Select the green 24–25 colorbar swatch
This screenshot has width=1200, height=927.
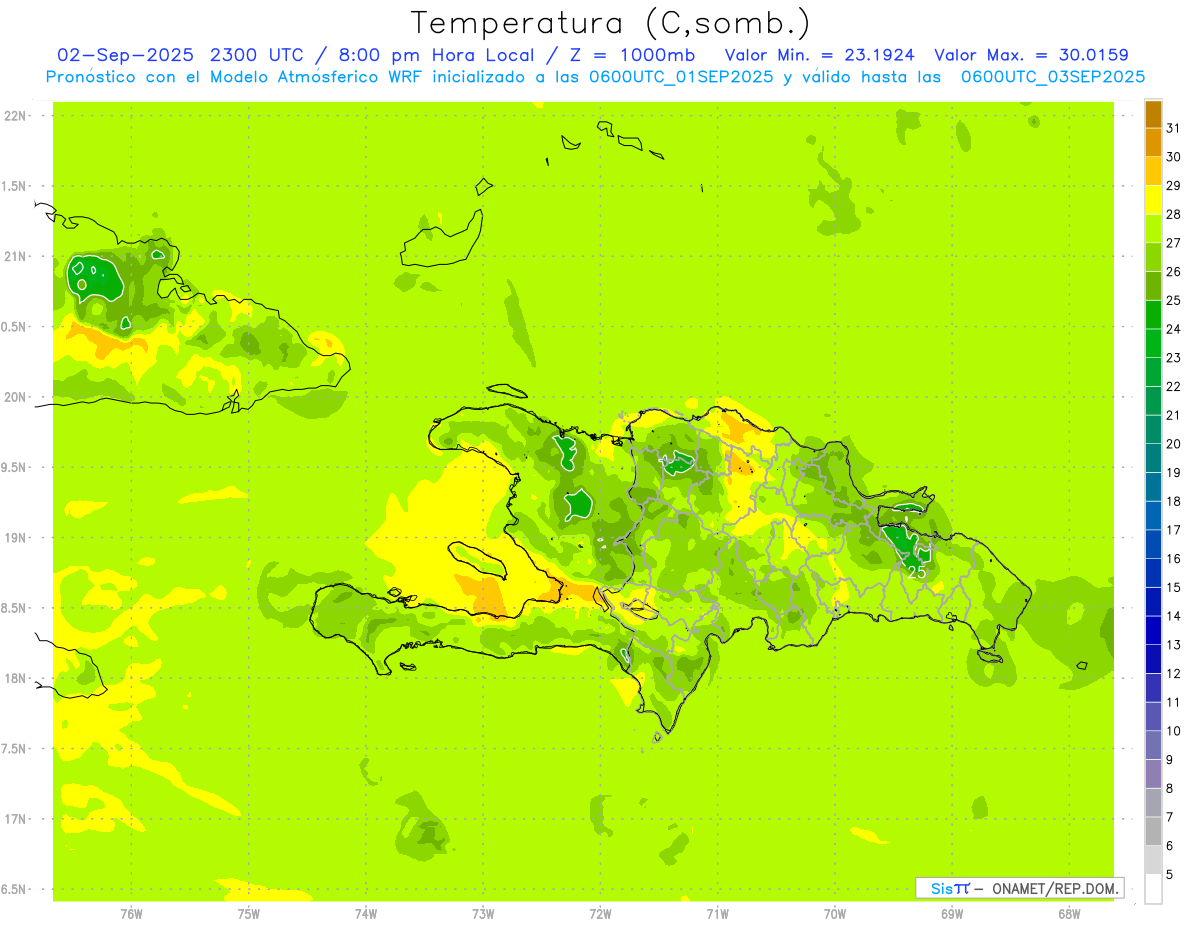pyautogui.click(x=1153, y=314)
